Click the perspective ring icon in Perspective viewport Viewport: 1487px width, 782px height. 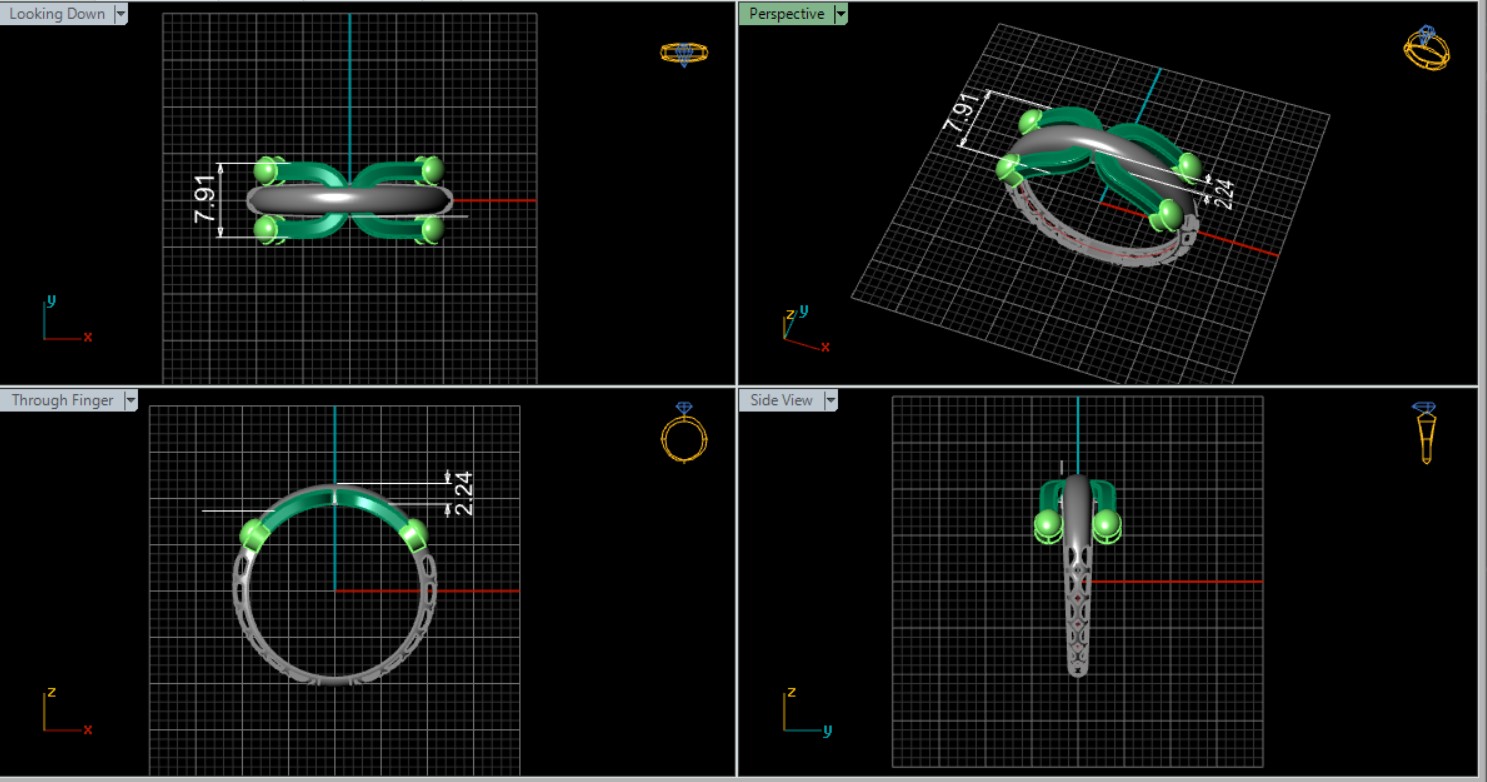1427,48
